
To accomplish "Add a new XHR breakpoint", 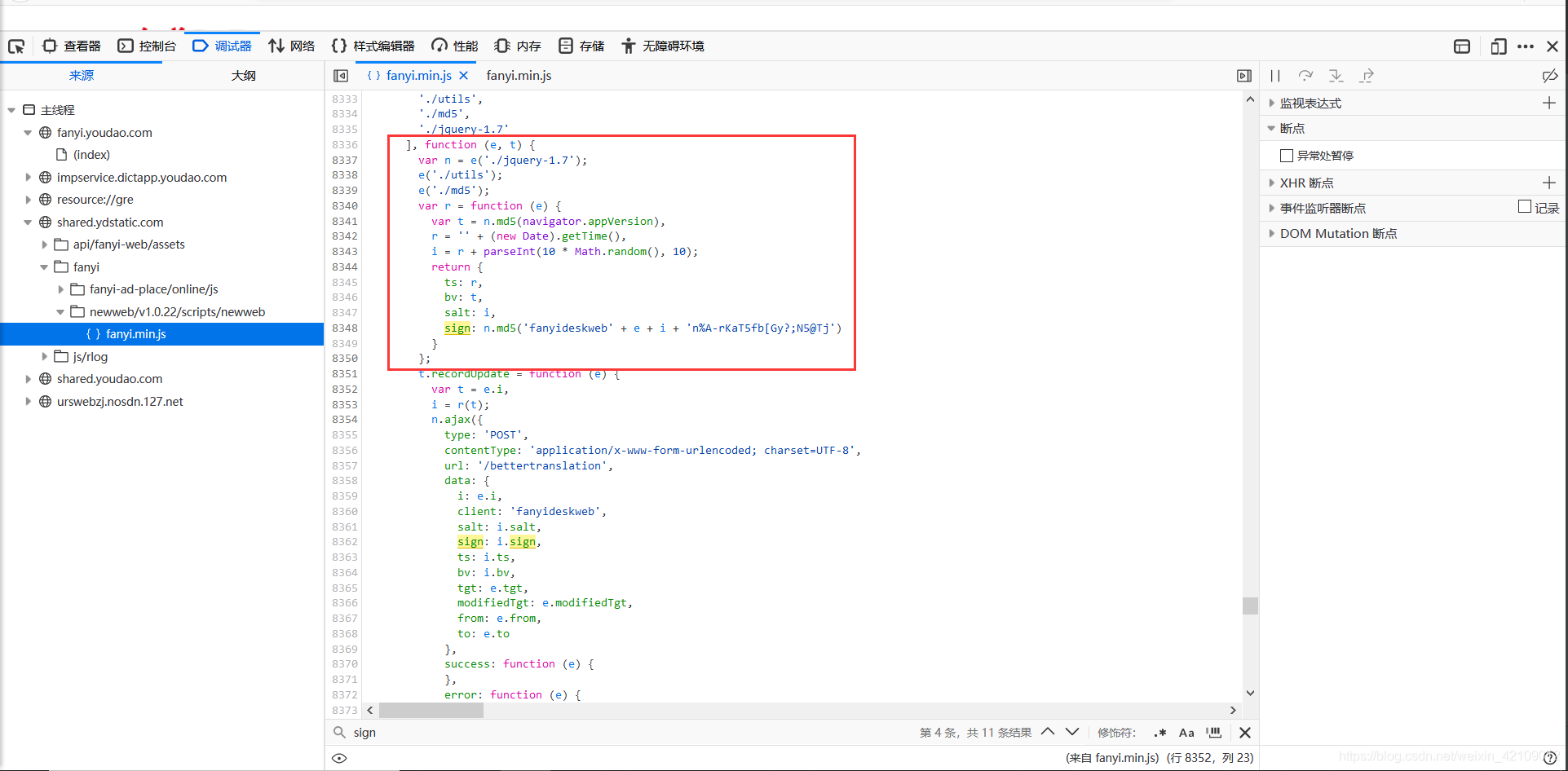I will 1549,183.
